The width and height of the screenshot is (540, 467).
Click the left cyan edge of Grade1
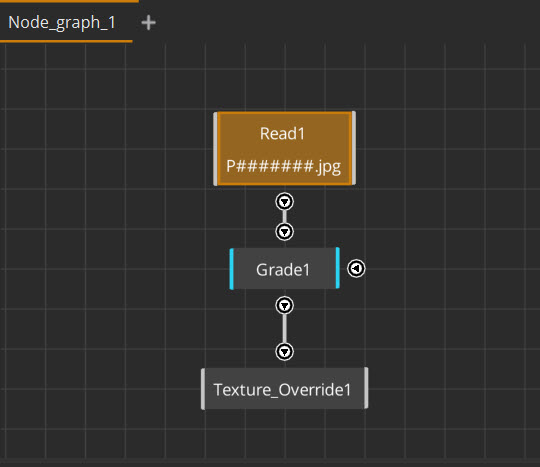tap(231, 269)
